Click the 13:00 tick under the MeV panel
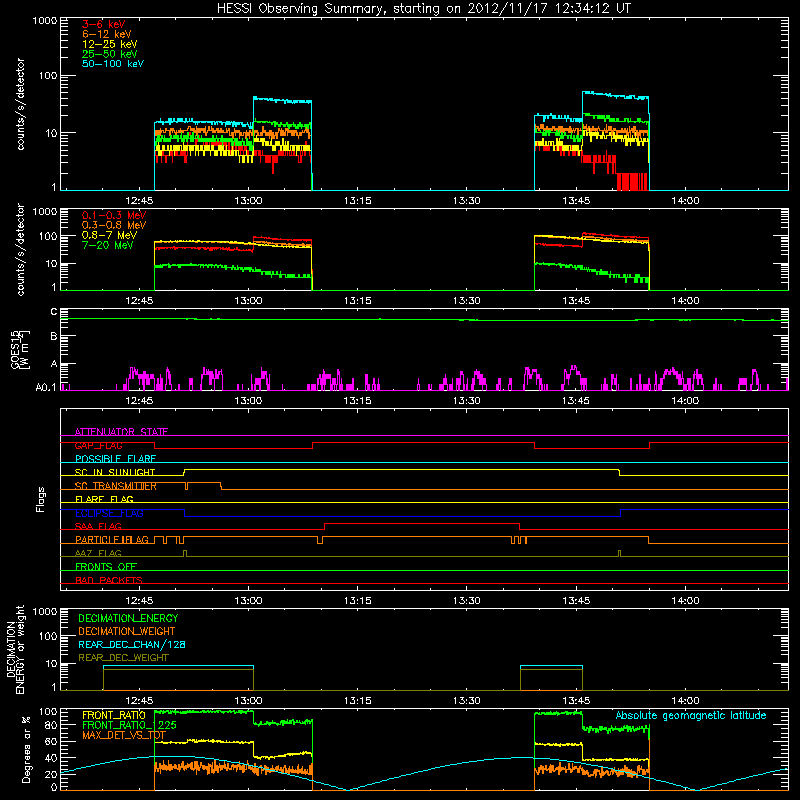This screenshot has width=800, height=800. [248, 301]
